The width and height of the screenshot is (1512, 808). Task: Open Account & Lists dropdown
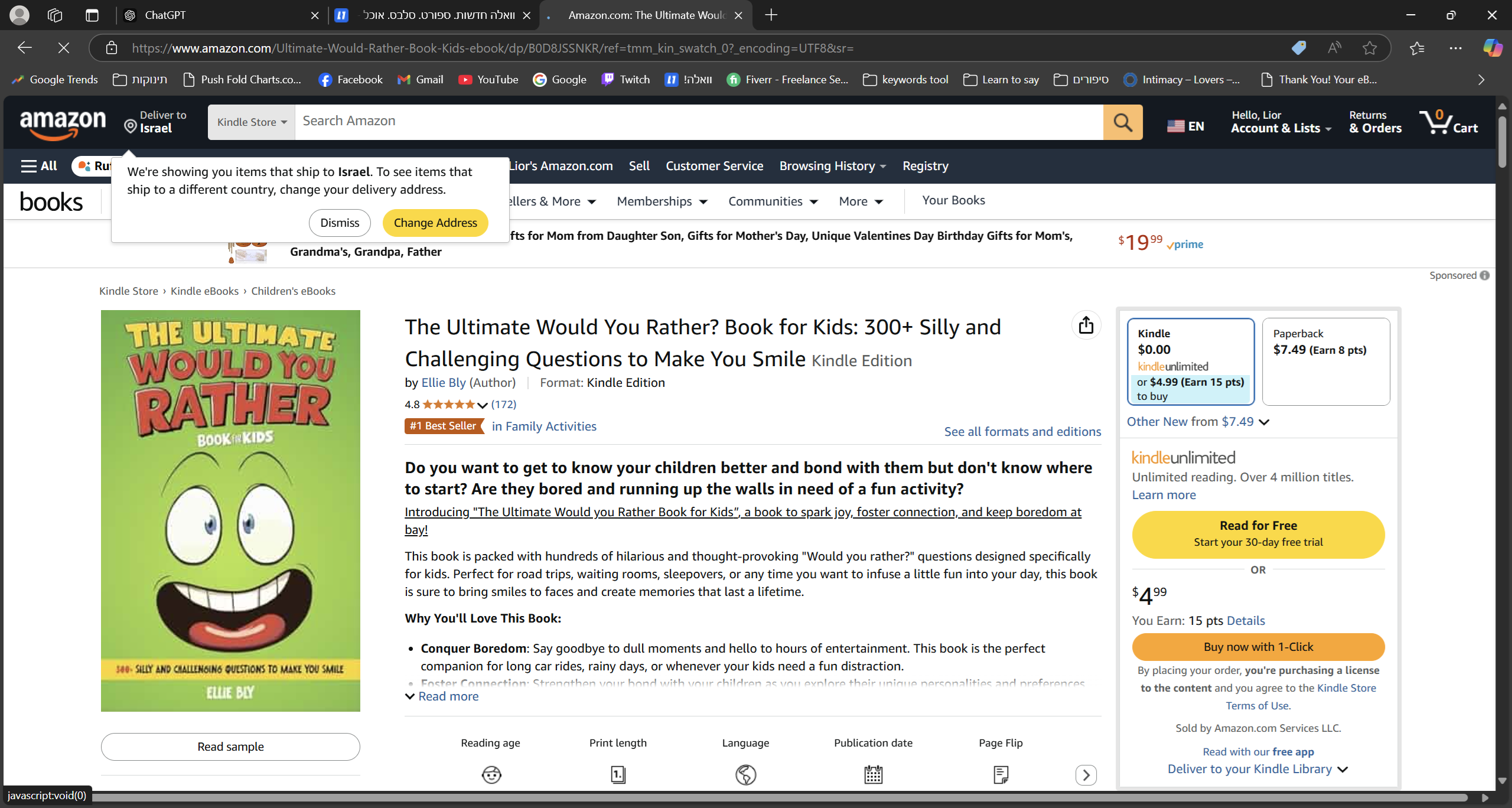click(1281, 122)
